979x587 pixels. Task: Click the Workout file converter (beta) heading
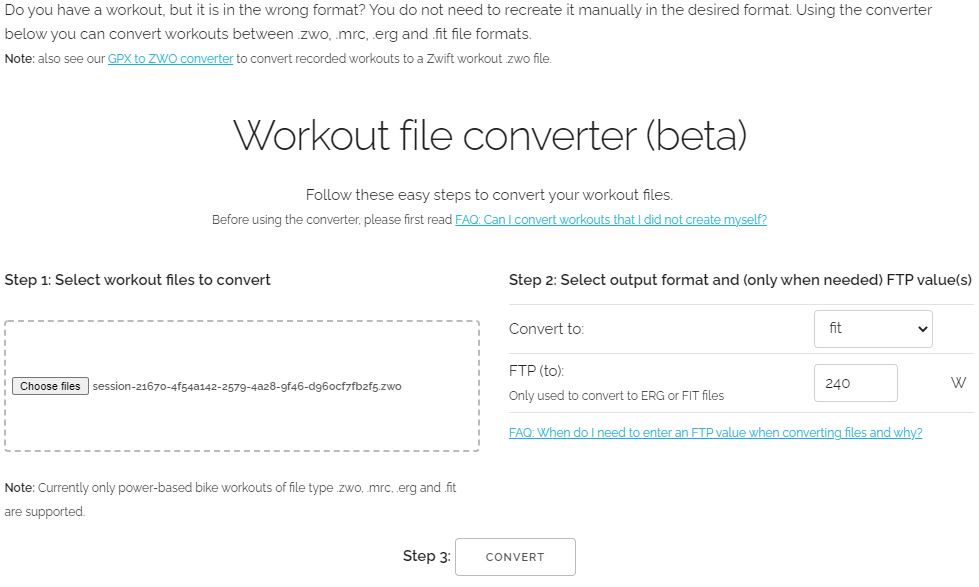point(490,136)
